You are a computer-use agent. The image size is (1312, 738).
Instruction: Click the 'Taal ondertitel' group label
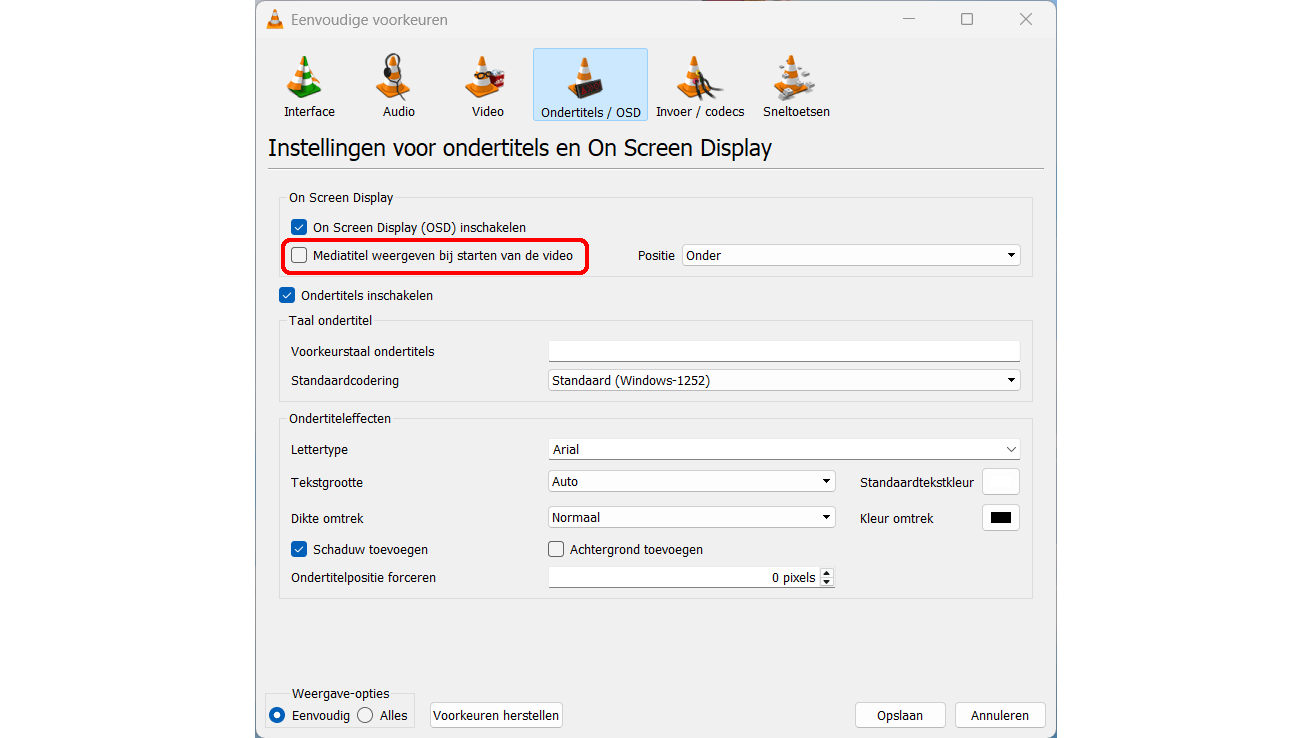click(330, 320)
